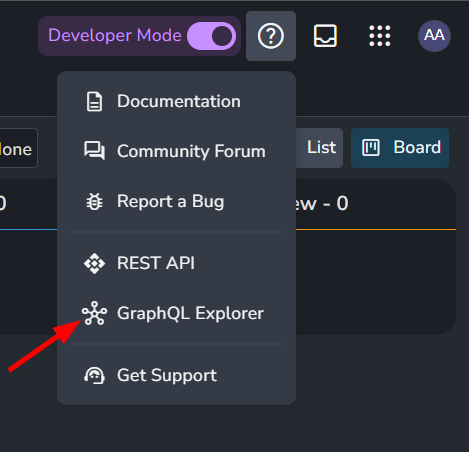Viewport: 469px width, 452px height.
Task: Open the AA user avatar menu
Action: tap(434, 36)
